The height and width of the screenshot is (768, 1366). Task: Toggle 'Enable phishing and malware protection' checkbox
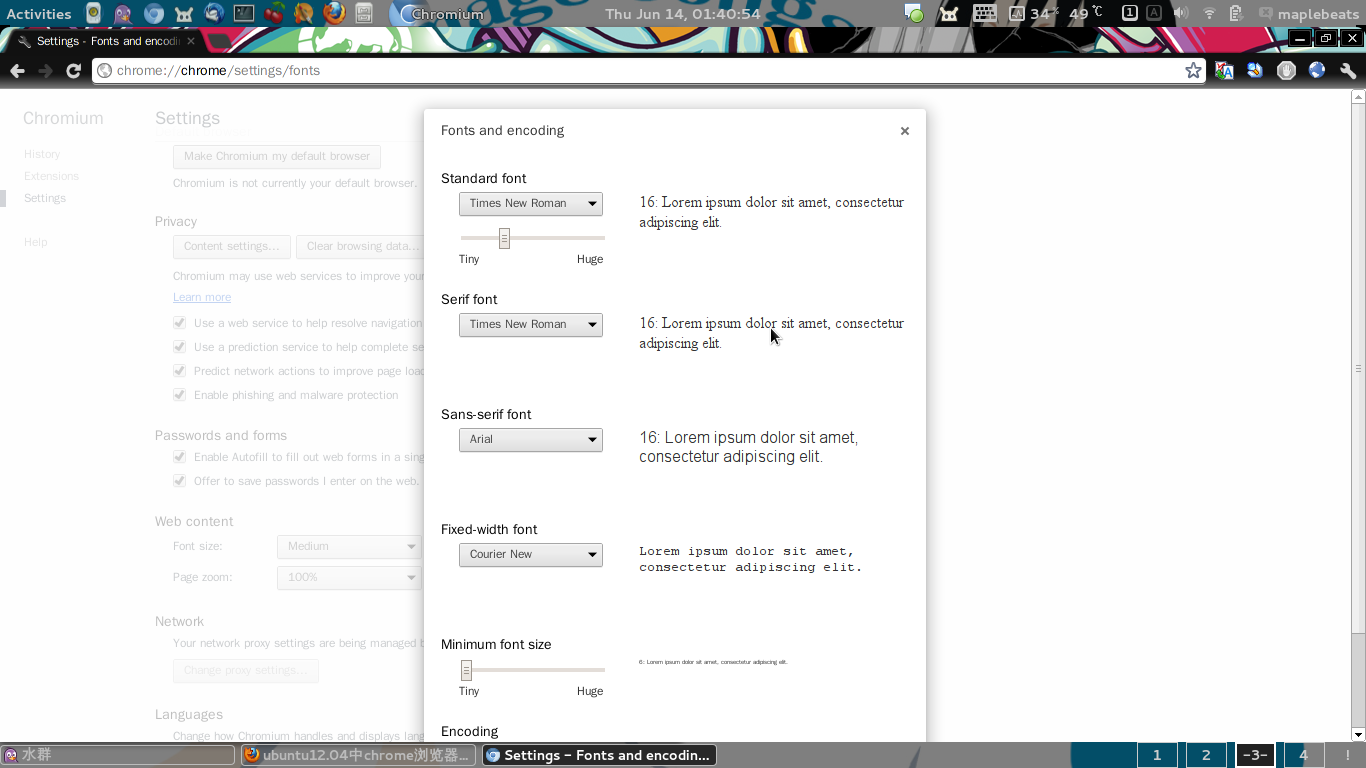[180, 395]
